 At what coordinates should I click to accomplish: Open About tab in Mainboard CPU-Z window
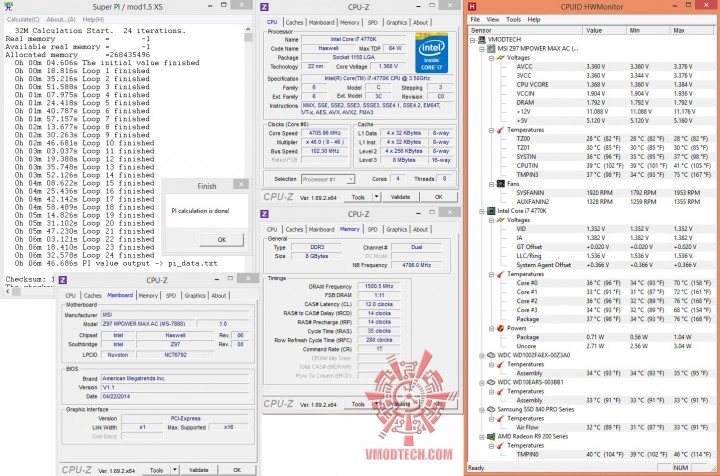click(x=219, y=296)
